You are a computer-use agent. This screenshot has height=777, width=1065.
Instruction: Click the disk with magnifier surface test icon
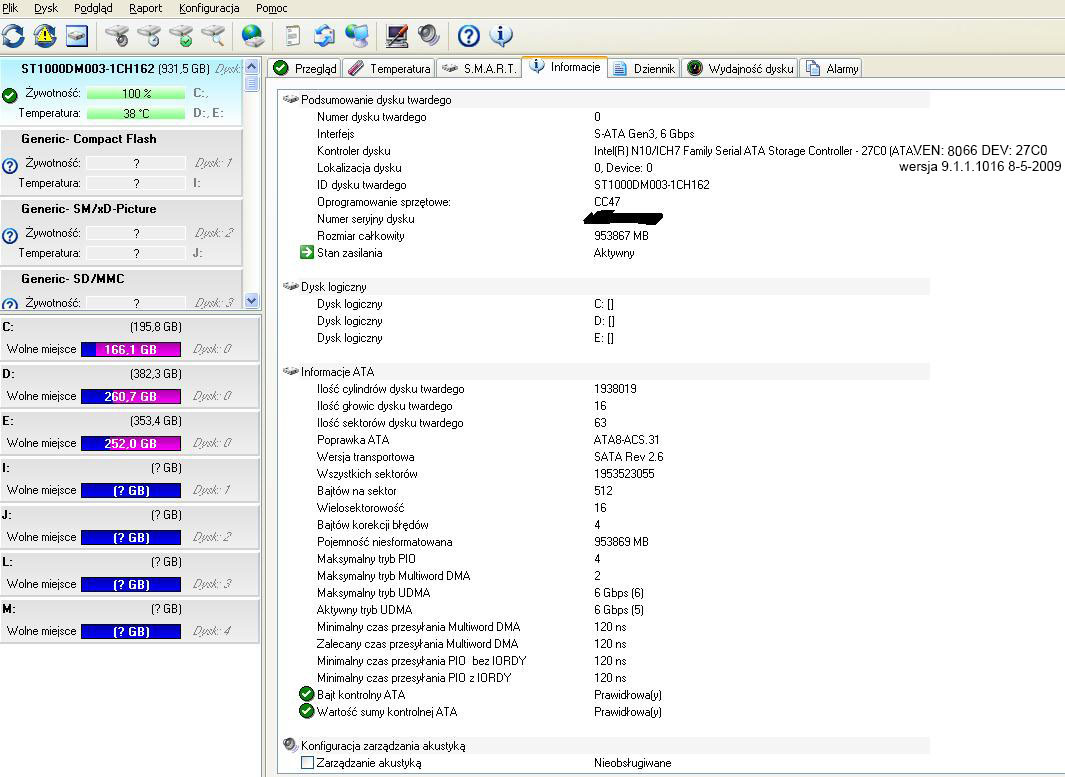213,36
